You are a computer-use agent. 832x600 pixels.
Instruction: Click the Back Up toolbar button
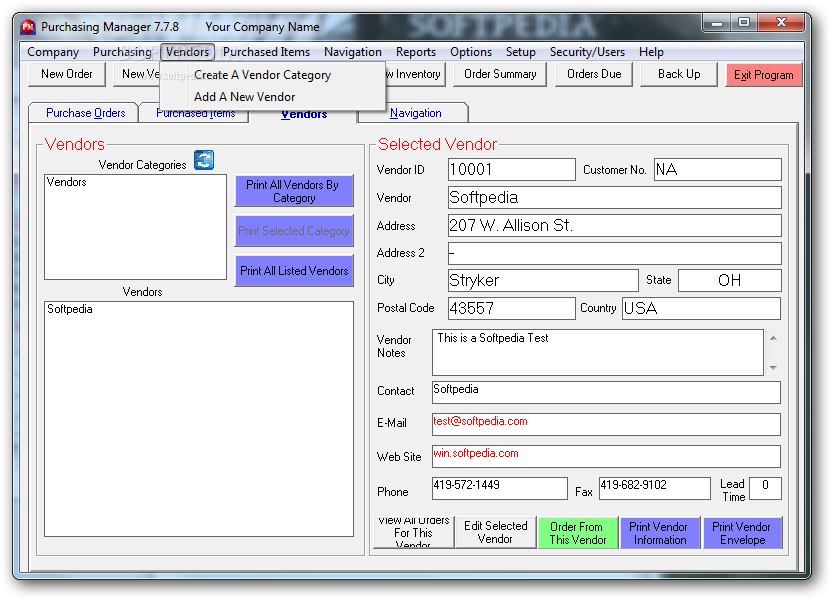click(679, 74)
